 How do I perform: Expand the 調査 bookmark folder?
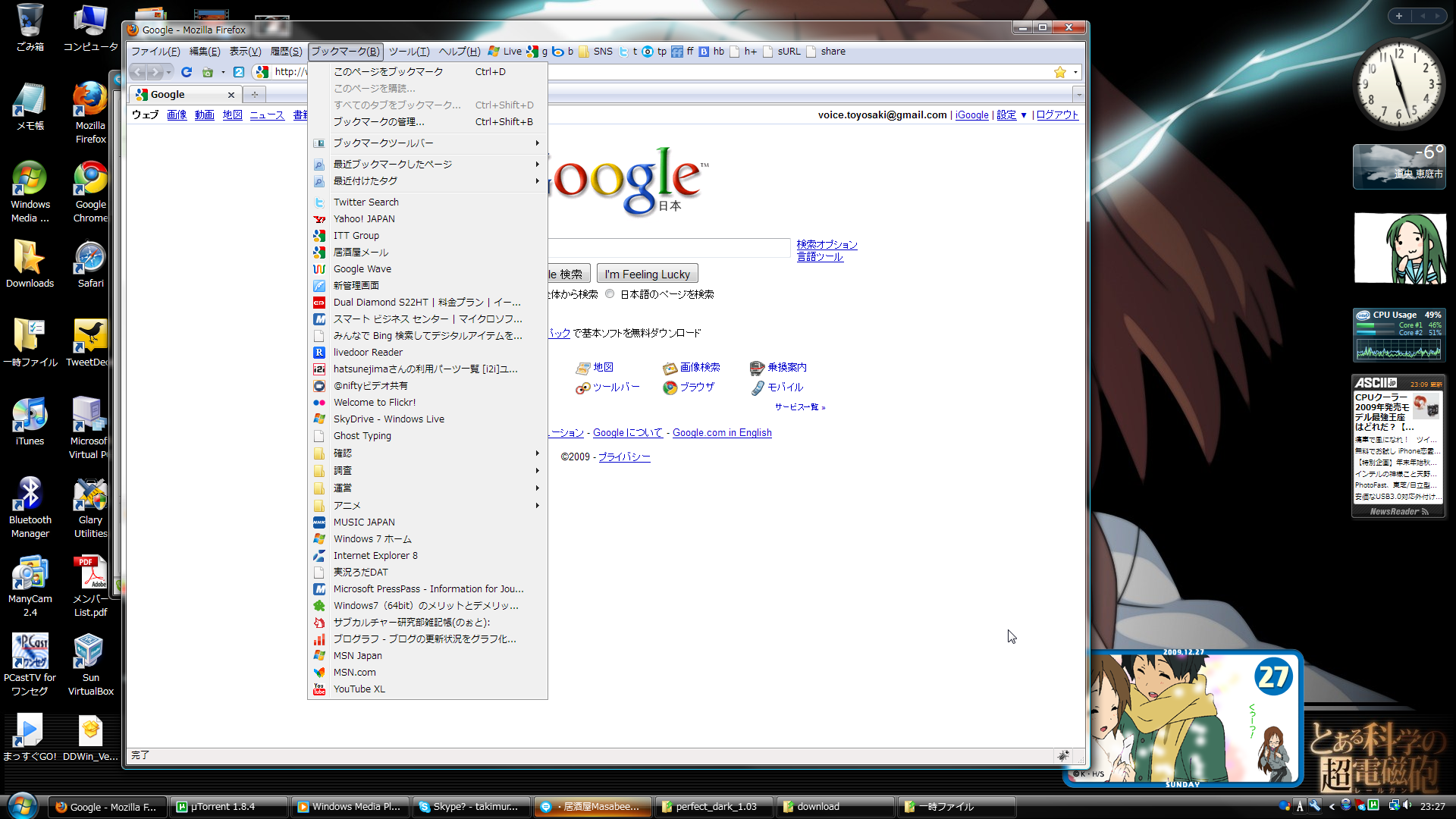coord(428,471)
